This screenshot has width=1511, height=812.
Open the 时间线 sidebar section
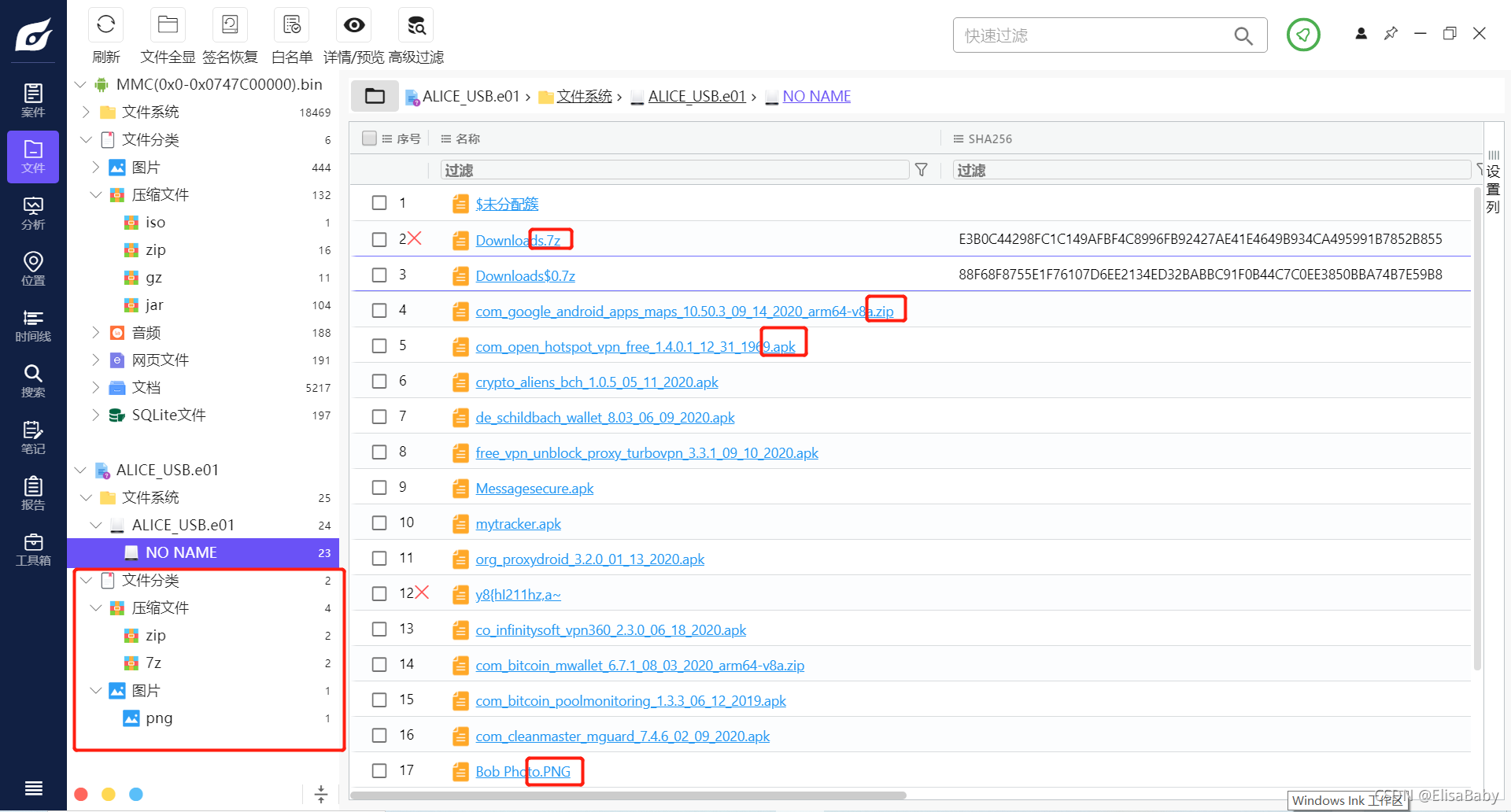(33, 326)
